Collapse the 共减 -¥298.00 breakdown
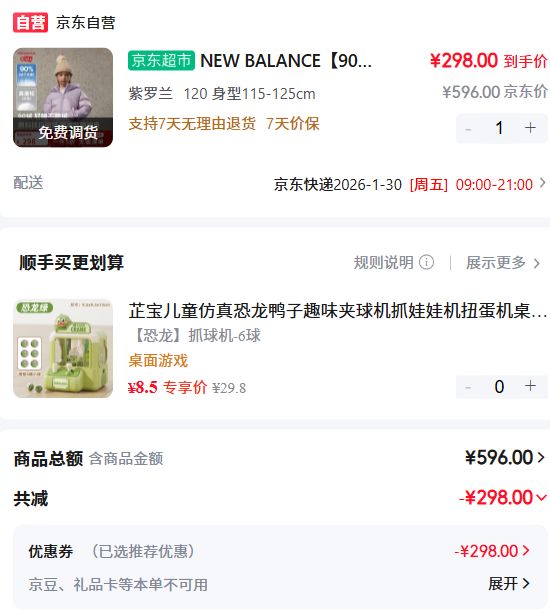 541,498
